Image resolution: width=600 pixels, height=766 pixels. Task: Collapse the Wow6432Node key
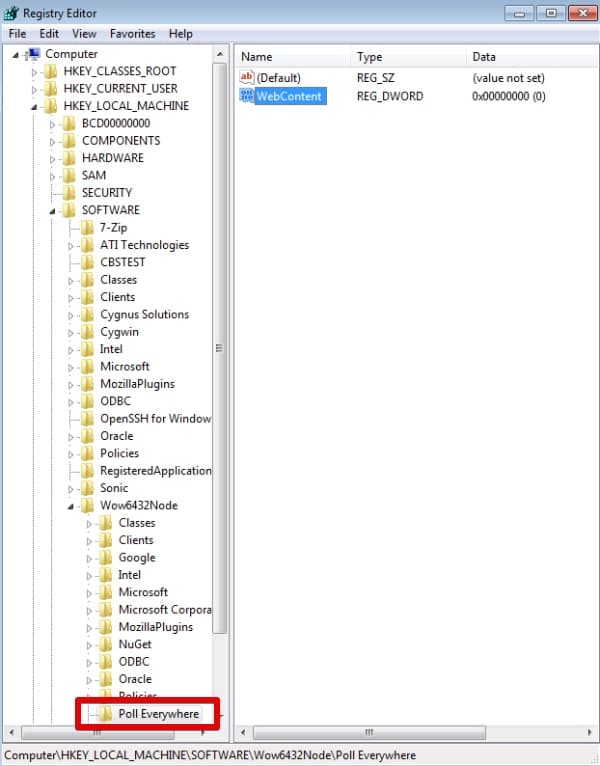(x=70, y=507)
